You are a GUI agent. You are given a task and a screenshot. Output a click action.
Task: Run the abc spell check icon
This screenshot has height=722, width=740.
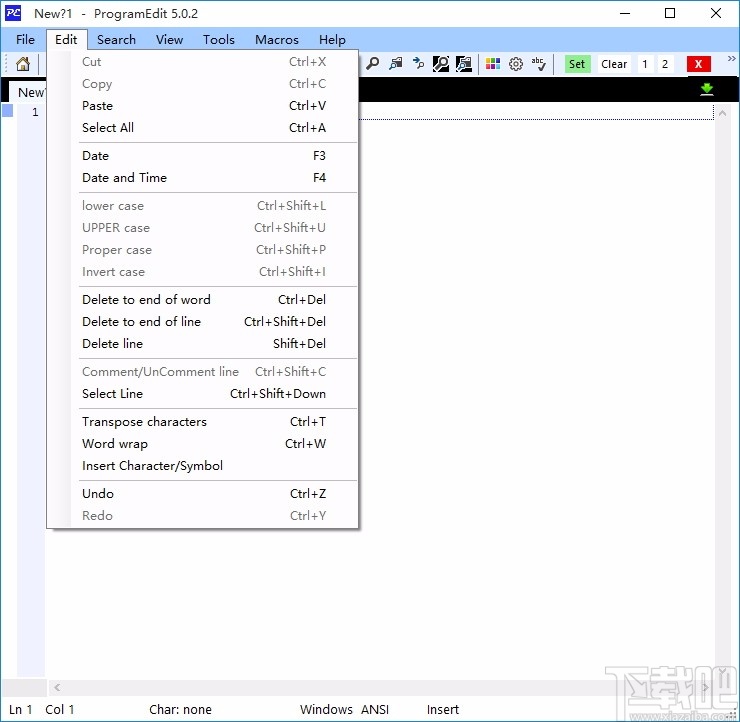(538, 64)
